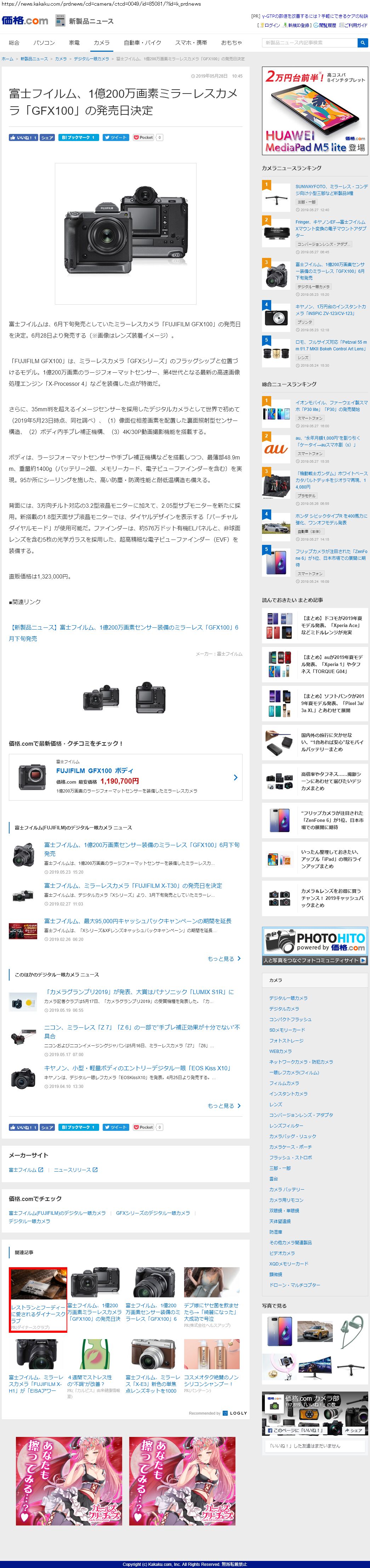The image size is (370, 1568).
Task: Open the 機動戦士ガンダム デッキ ranking article
Action: [331, 480]
